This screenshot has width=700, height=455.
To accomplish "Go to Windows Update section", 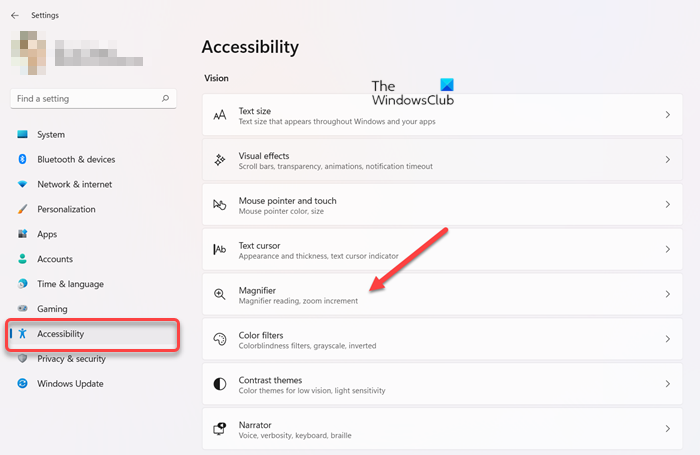I will [x=70, y=384].
